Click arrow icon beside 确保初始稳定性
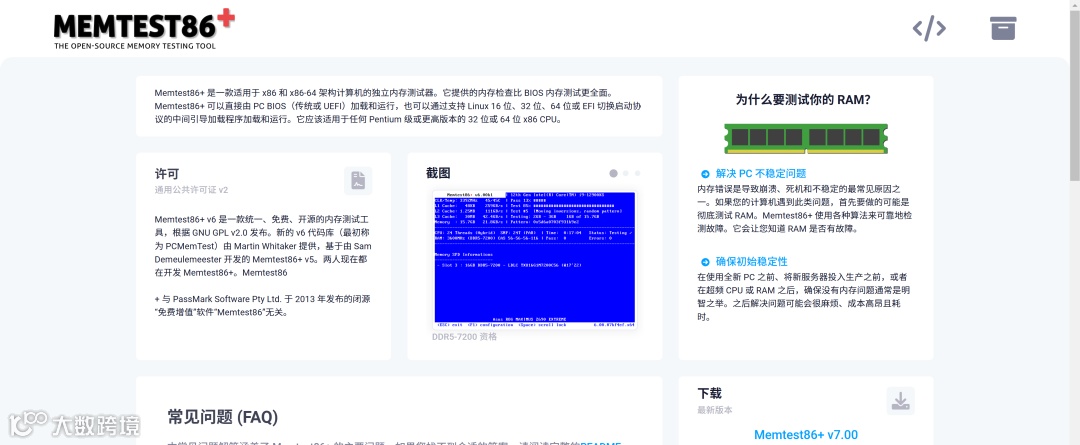This screenshot has width=1080, height=445. (705, 262)
